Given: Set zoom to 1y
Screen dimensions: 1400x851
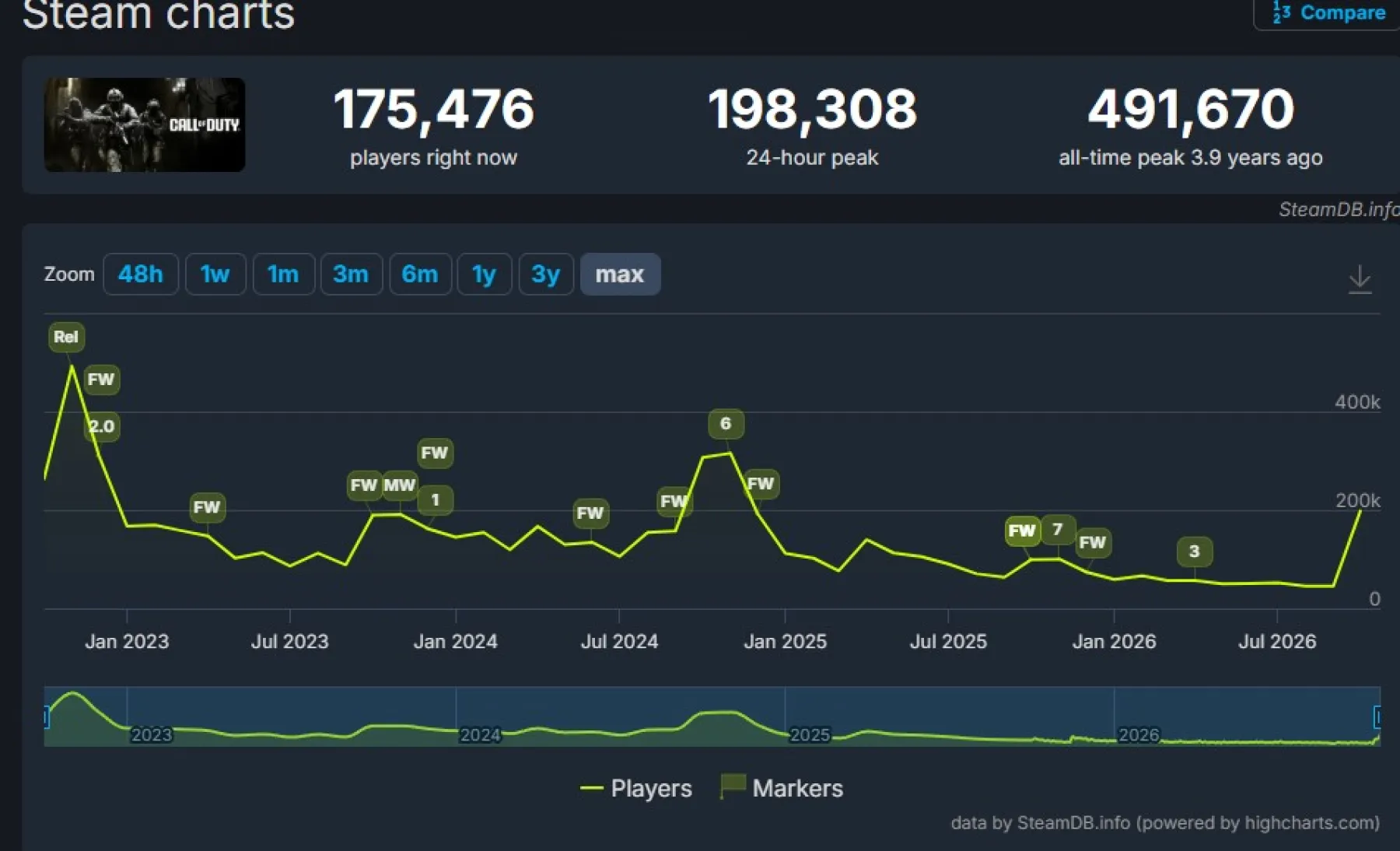Looking at the screenshot, I should pos(485,274).
